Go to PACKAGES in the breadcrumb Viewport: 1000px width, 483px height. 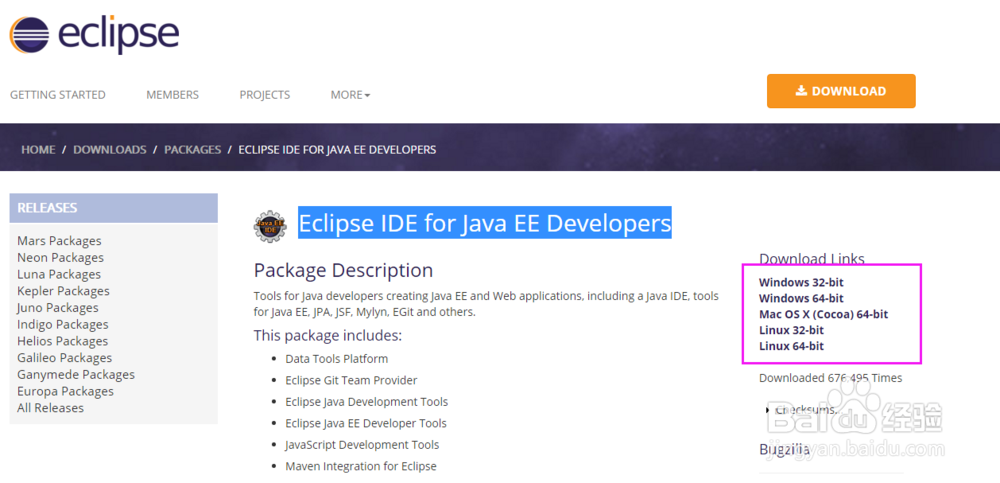tap(193, 149)
